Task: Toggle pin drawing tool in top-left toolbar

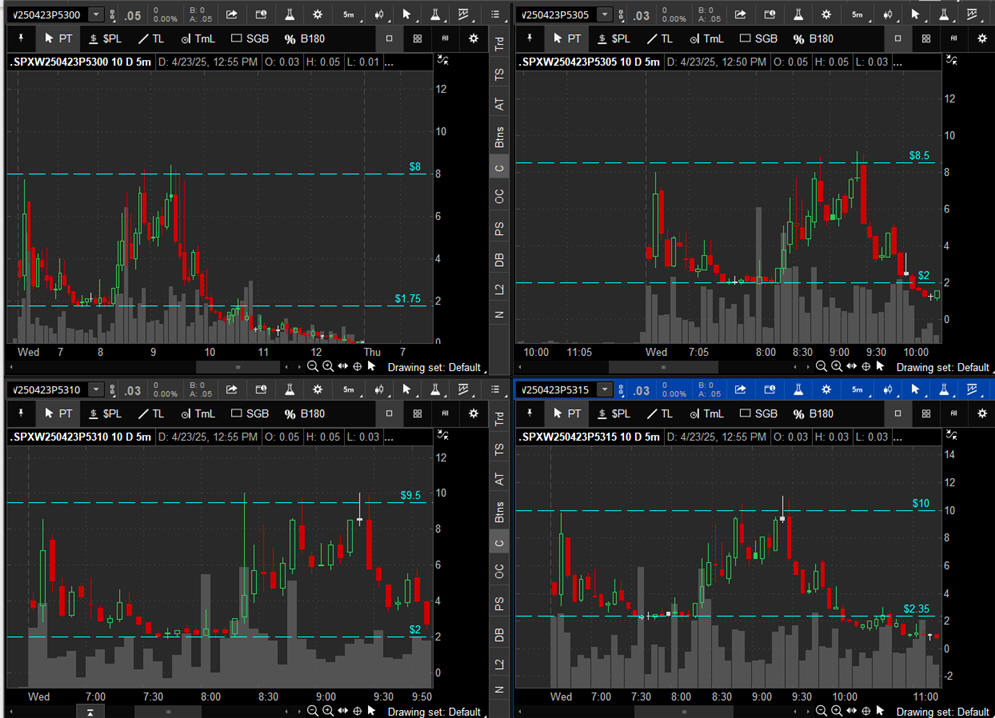Action: point(21,38)
